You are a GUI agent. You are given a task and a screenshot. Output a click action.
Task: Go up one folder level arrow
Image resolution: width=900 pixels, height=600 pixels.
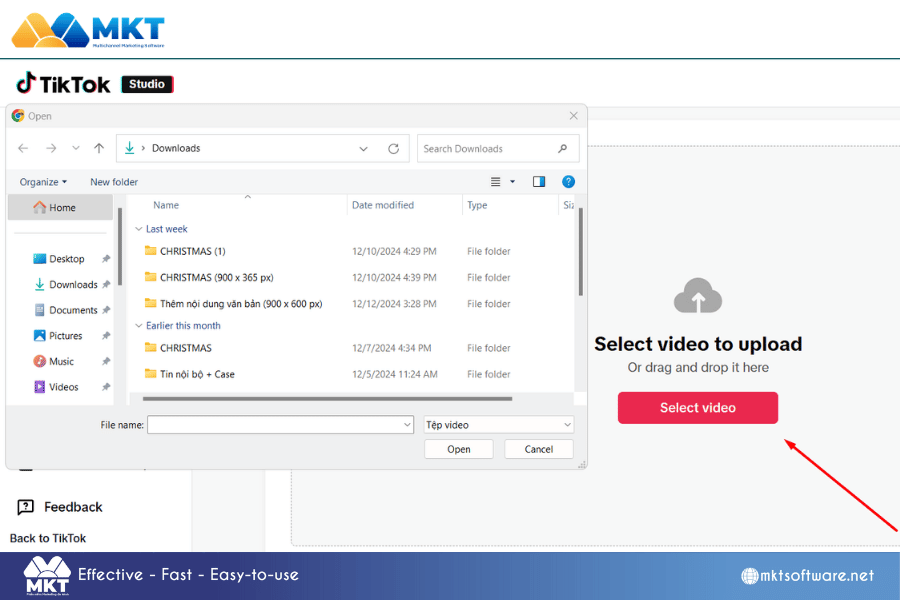(x=99, y=148)
